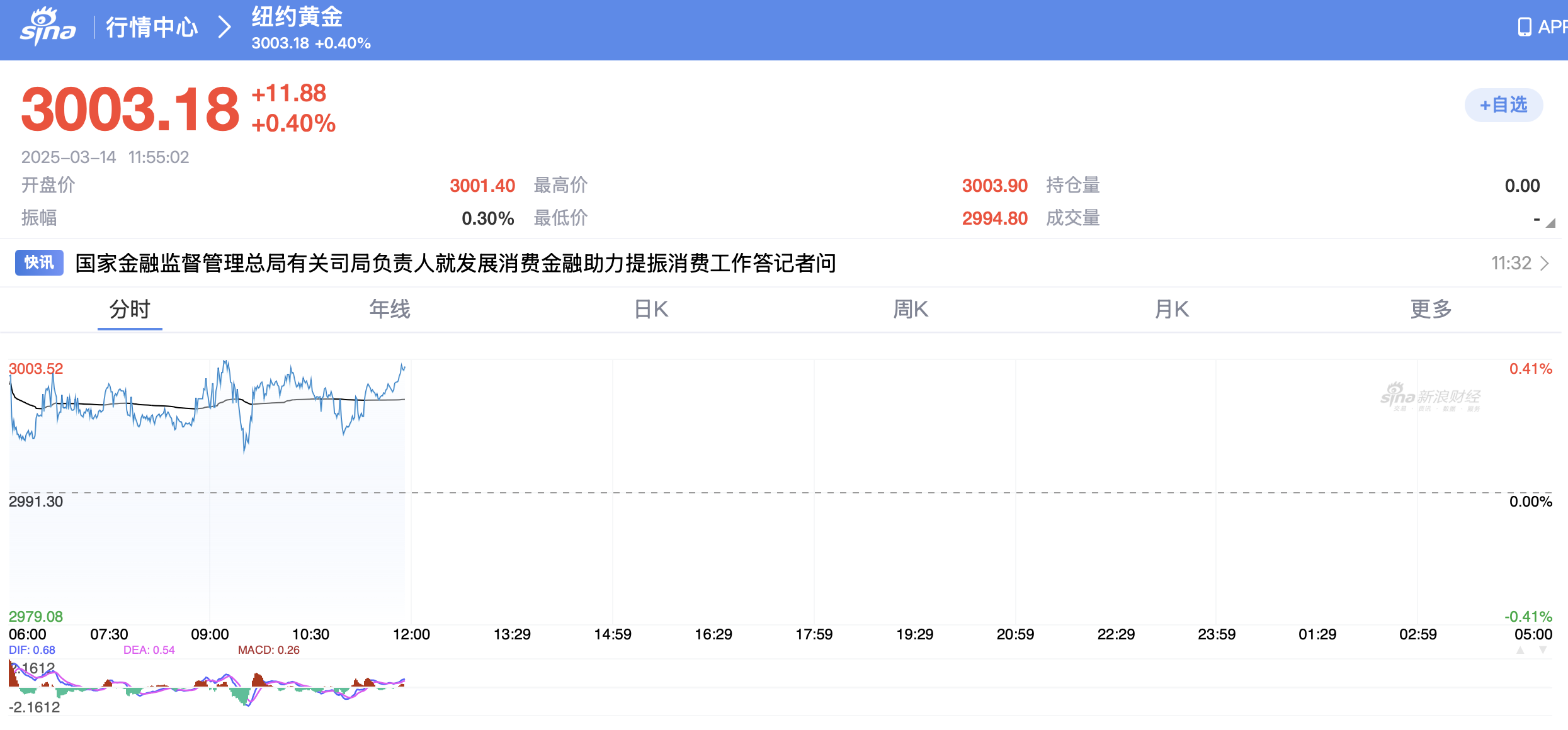The image size is (1568, 730).
Task: Click the blue 快讯 news badge
Action: click(x=39, y=262)
